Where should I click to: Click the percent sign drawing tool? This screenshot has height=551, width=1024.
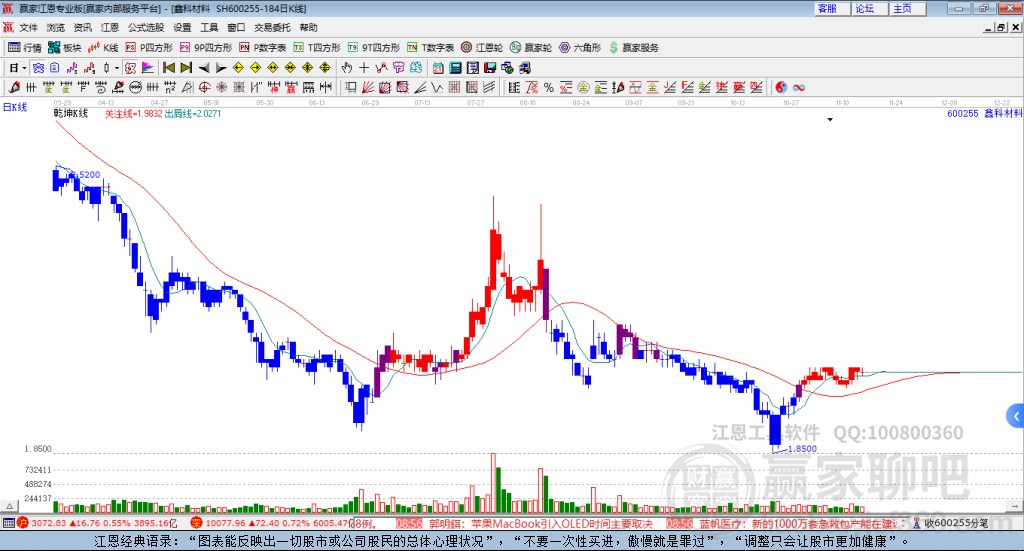(549, 87)
